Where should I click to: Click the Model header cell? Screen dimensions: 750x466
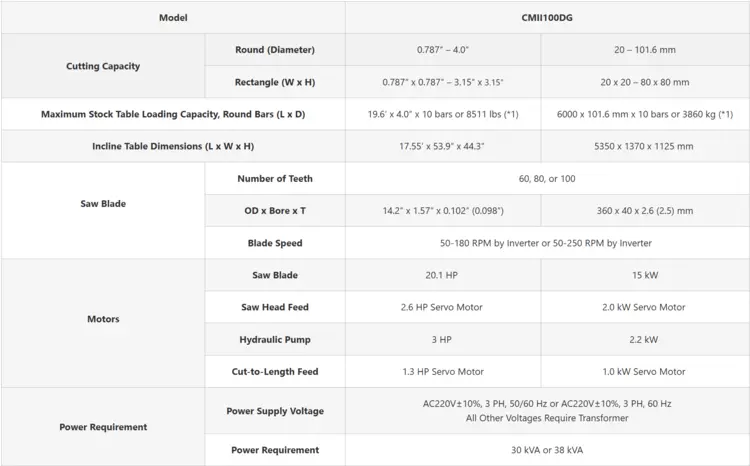click(173, 17)
